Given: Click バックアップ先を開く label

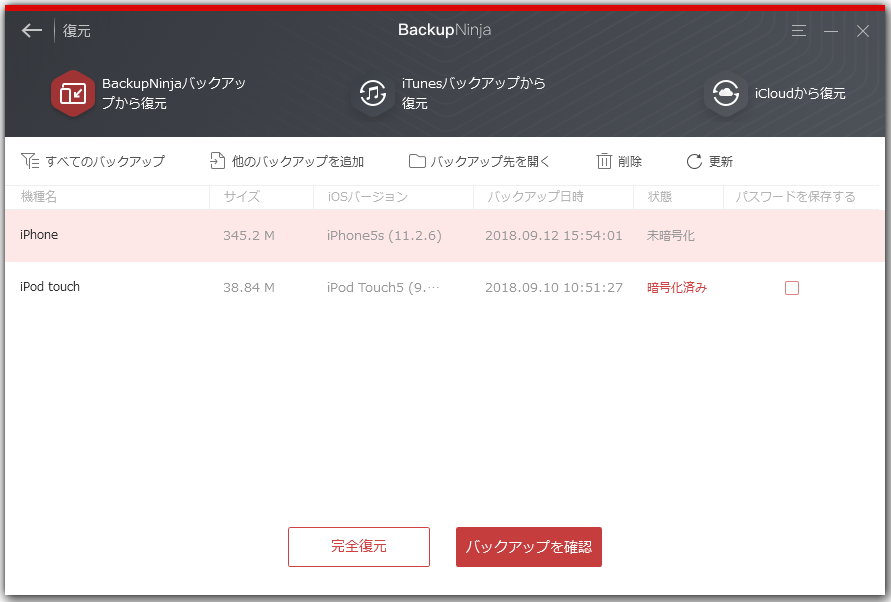Looking at the screenshot, I should [490, 161].
